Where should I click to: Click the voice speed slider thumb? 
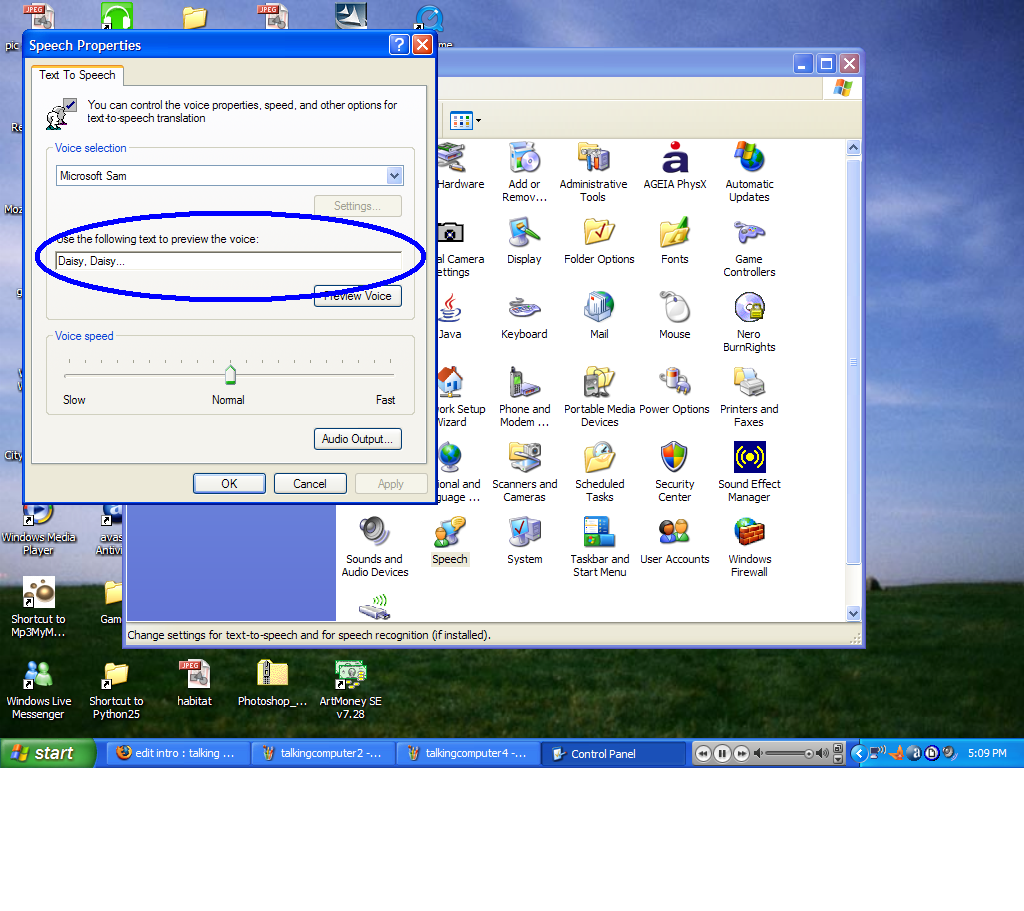click(x=230, y=374)
